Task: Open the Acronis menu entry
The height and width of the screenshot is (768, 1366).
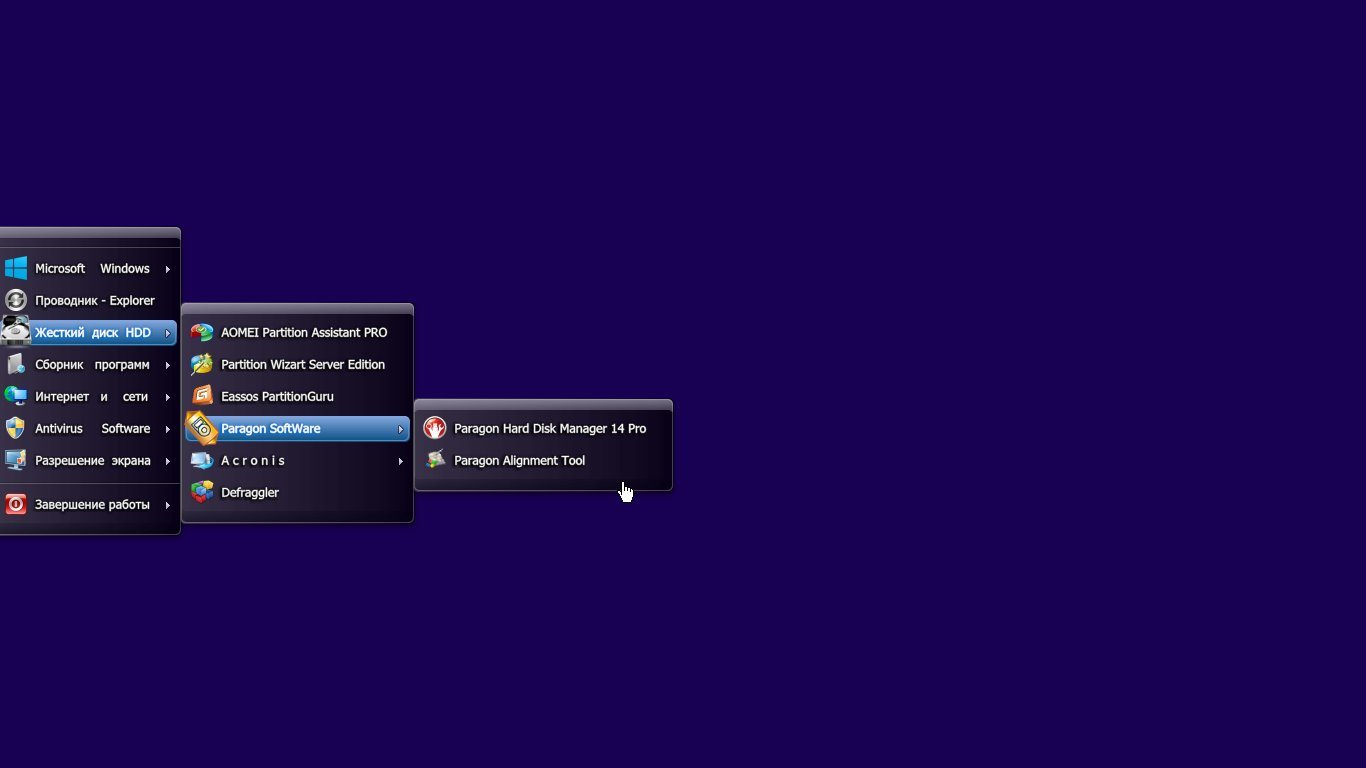Action: [297, 460]
